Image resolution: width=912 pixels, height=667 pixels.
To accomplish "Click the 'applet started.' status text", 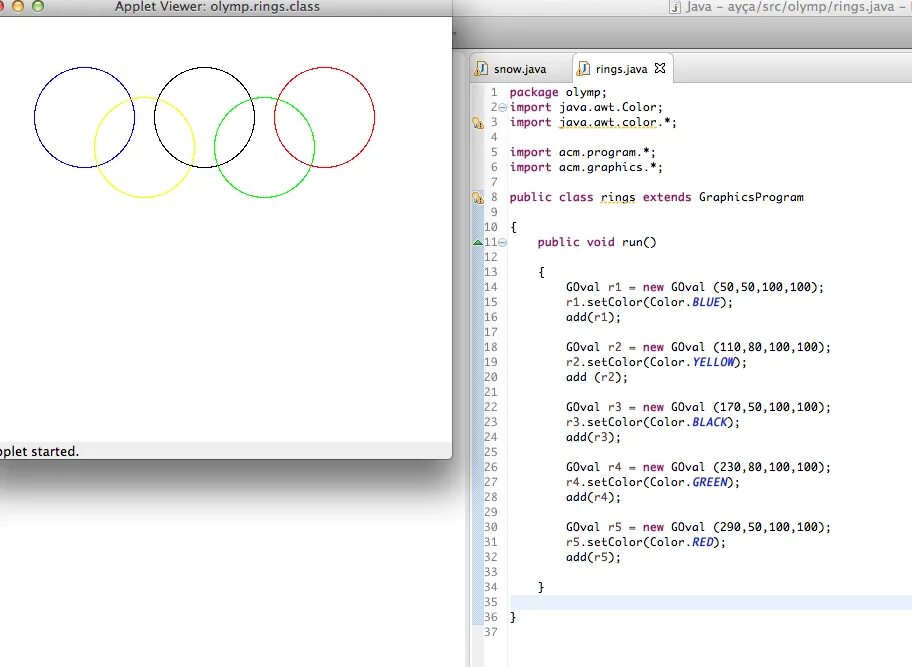I will coord(39,451).
